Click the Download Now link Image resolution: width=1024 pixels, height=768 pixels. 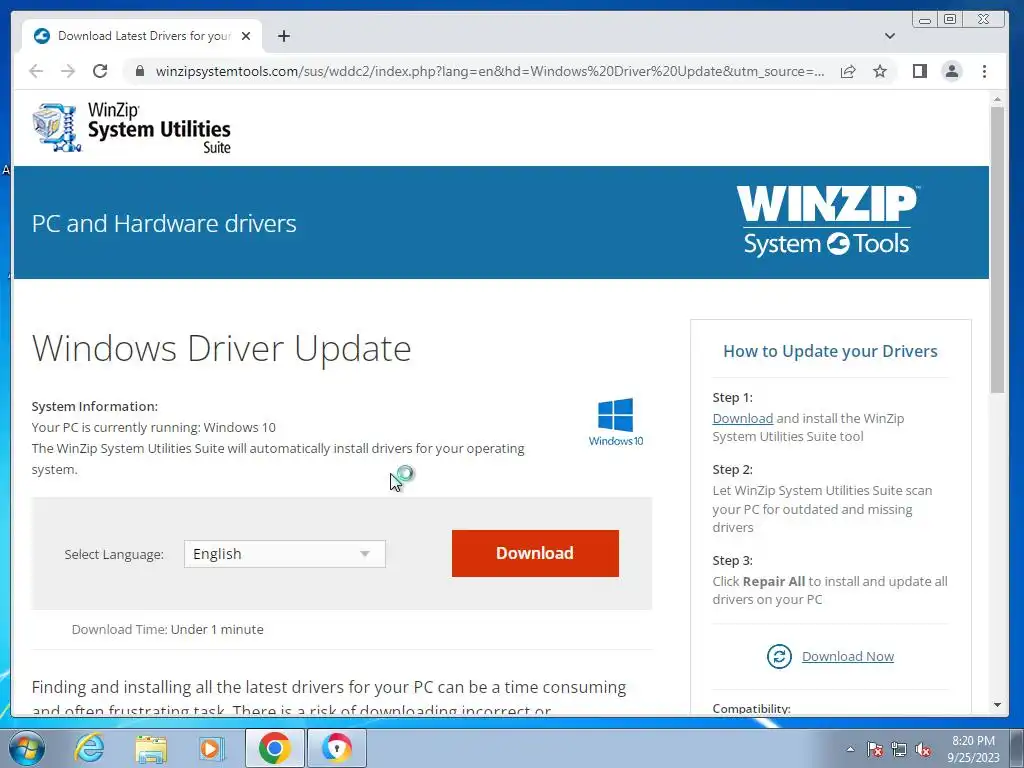pyautogui.click(x=848, y=656)
